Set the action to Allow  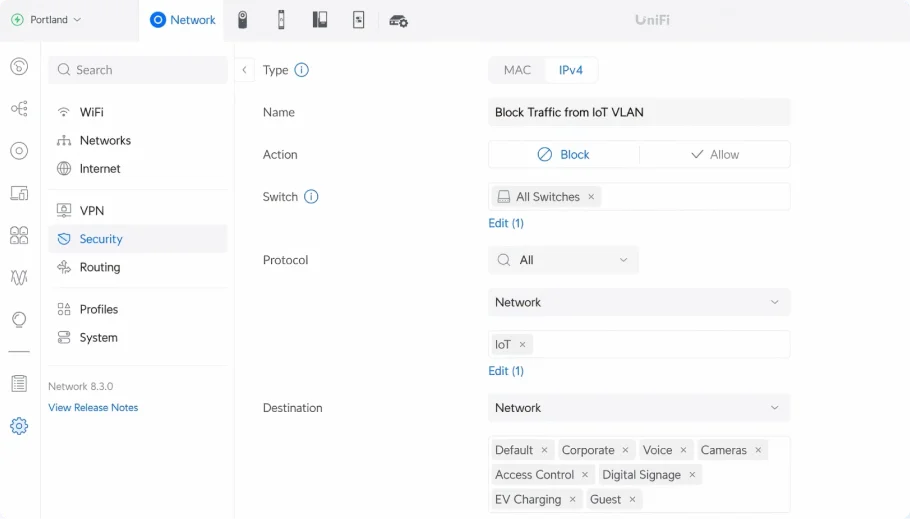(x=714, y=154)
